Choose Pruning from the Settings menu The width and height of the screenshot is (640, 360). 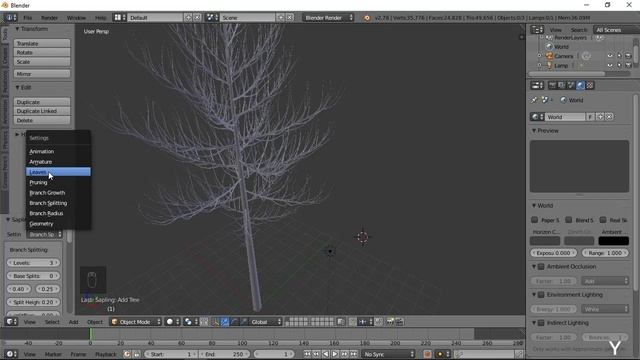tap(58, 182)
